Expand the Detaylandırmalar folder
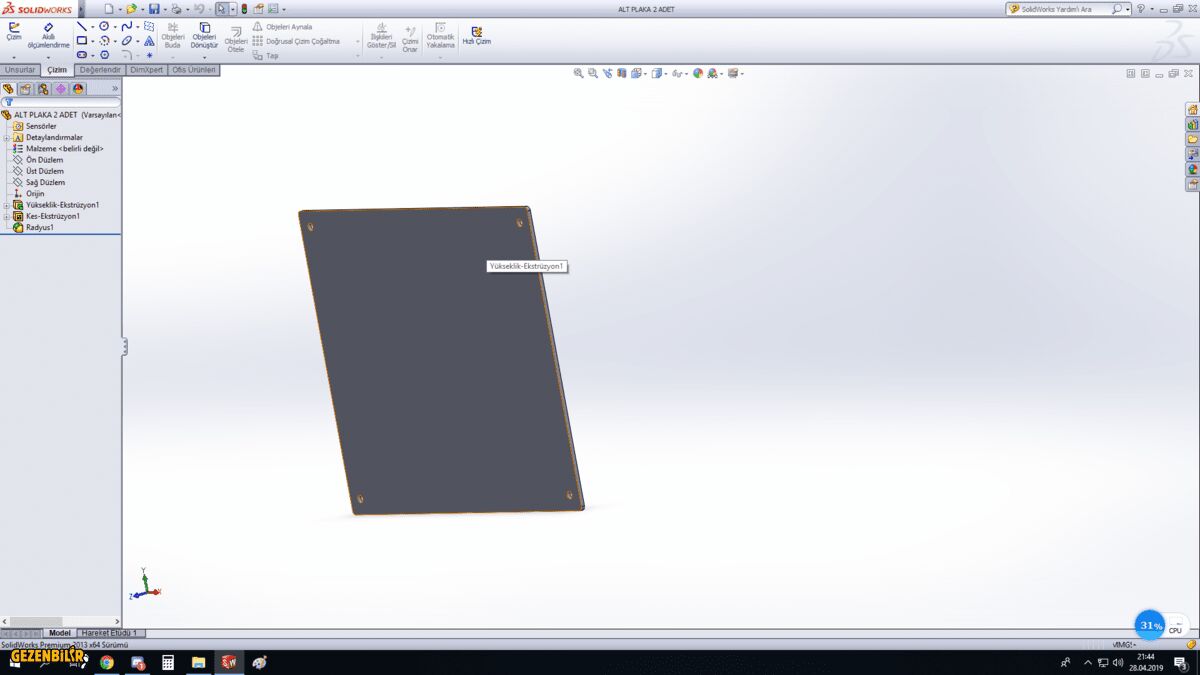This screenshot has height=675, width=1200. 6,138
